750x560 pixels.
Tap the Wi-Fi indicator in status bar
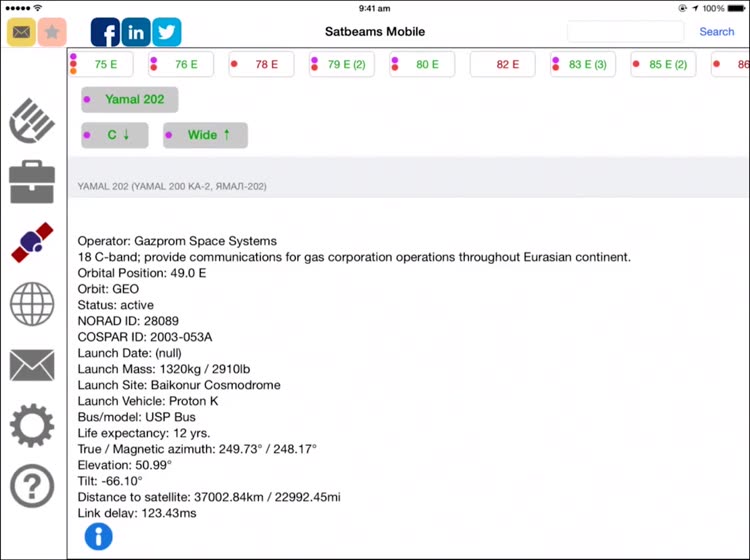coord(38,8)
